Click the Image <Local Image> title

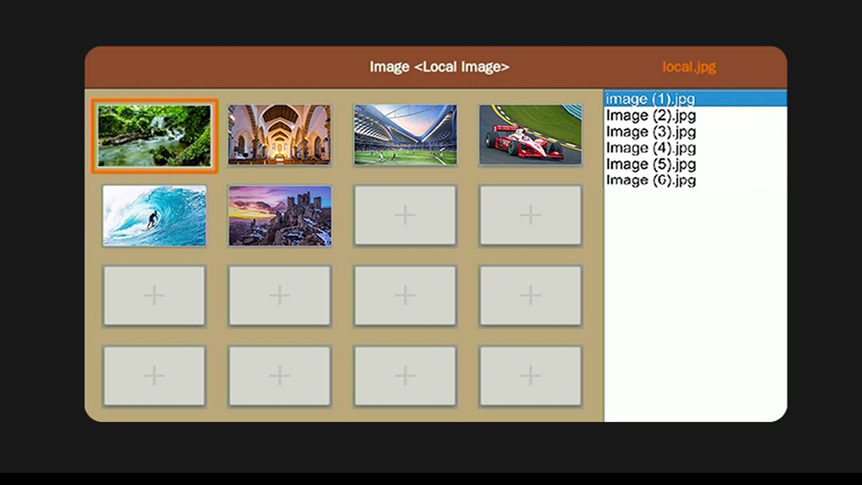[x=439, y=67]
